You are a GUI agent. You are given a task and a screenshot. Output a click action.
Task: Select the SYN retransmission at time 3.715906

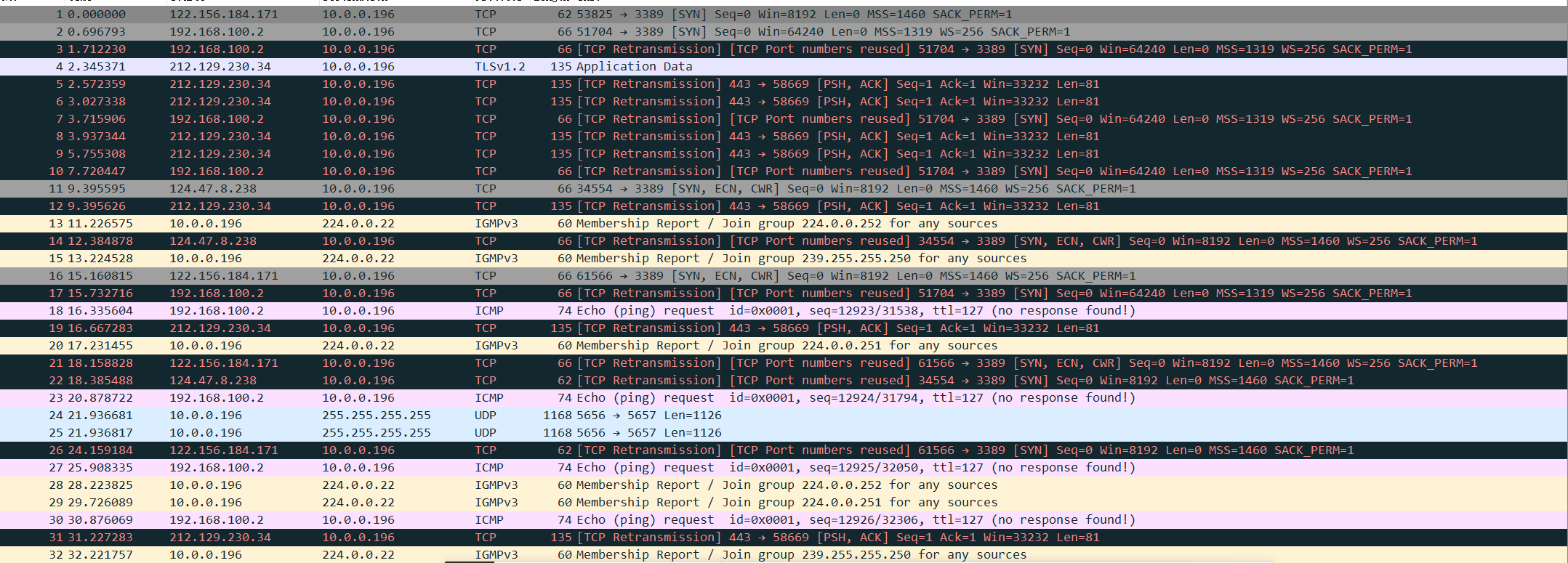click(784, 119)
